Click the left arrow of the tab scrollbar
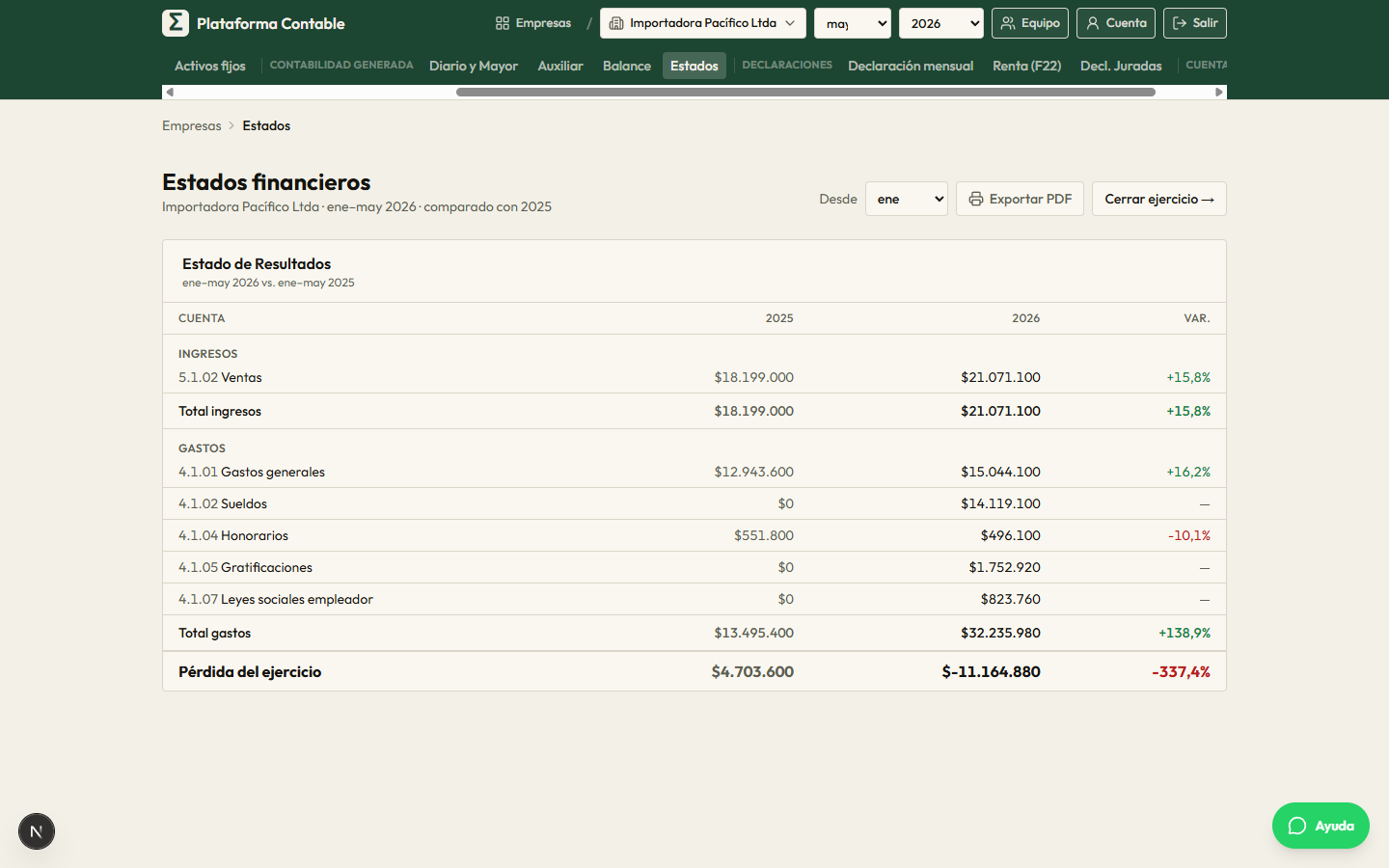Viewport: 1389px width, 868px height. [170, 93]
